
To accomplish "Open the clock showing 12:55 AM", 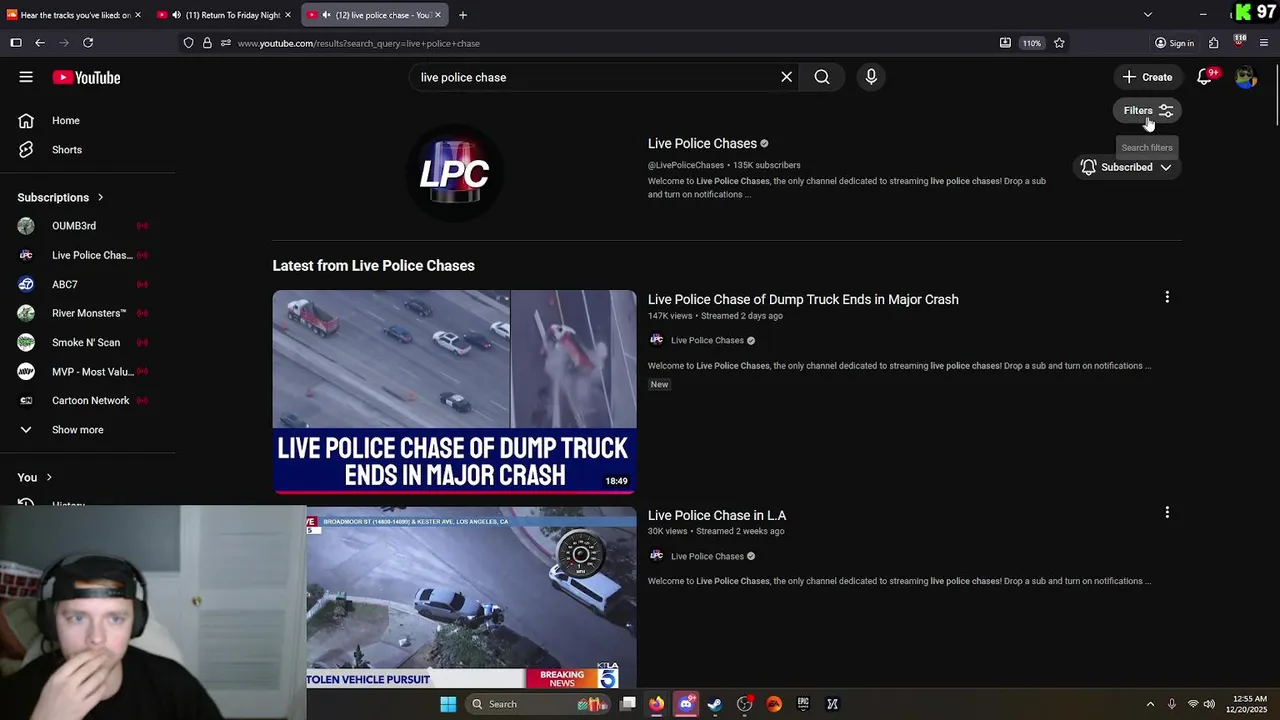I will click(x=1247, y=704).
